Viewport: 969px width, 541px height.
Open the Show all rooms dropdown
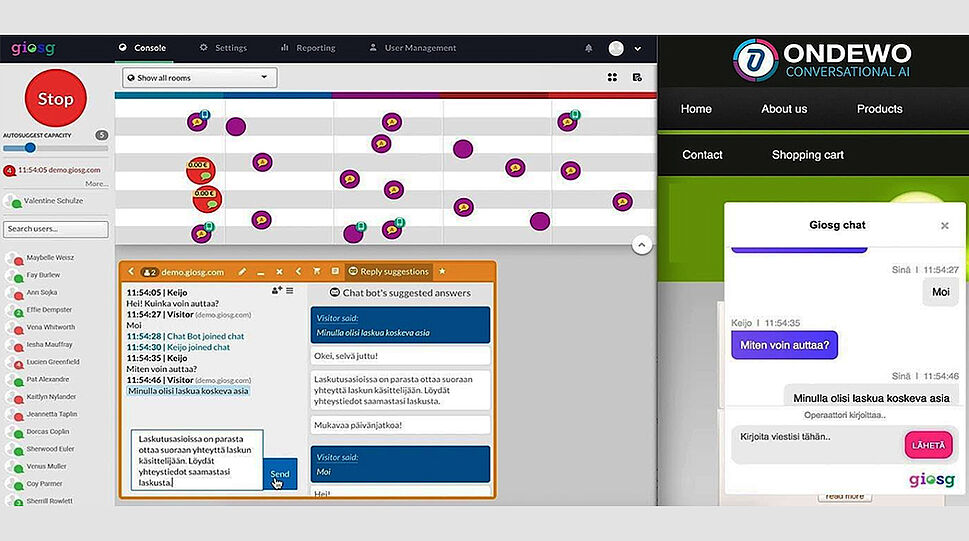point(200,78)
